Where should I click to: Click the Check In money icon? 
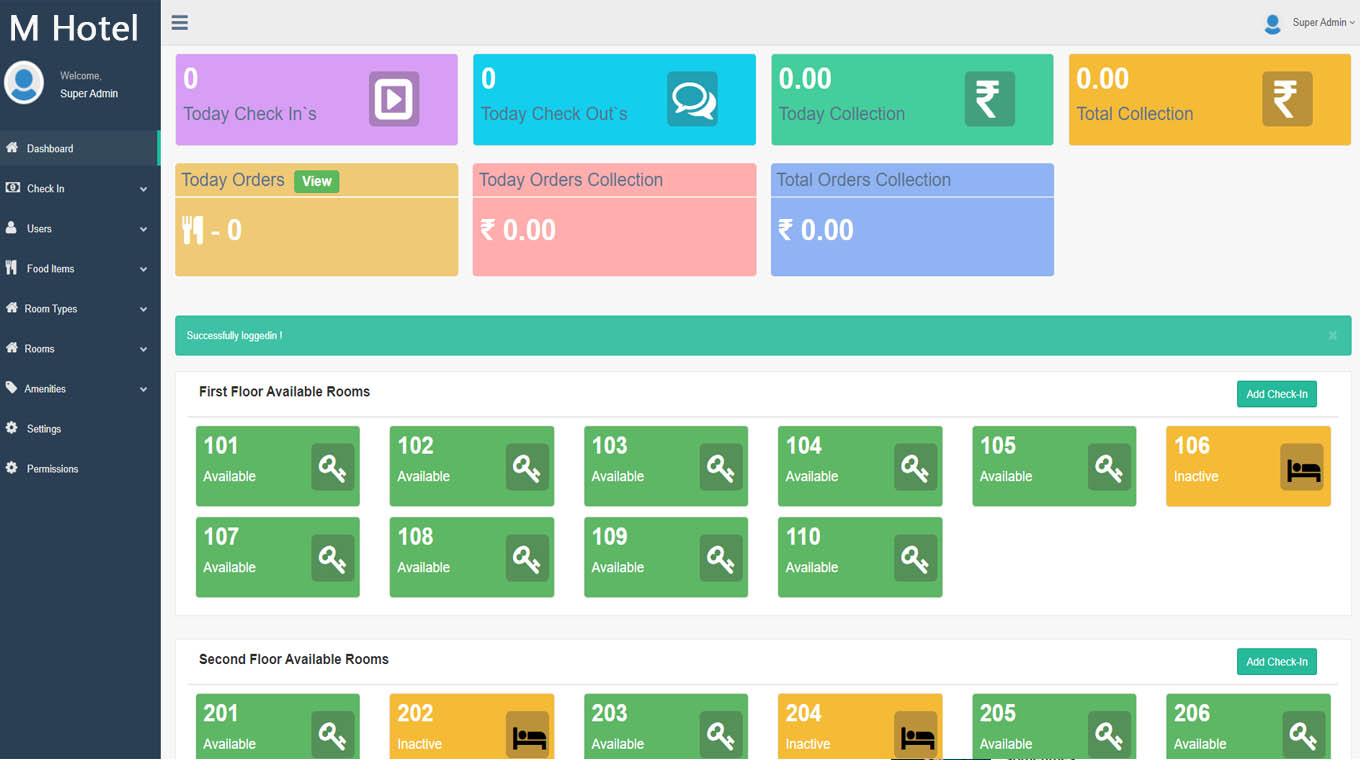[12, 188]
